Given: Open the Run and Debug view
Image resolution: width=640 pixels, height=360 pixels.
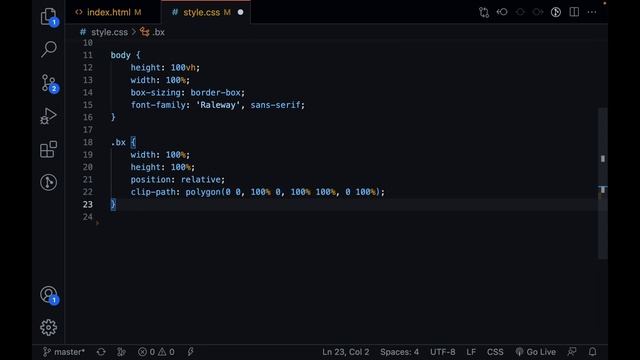Looking at the screenshot, I should 49,116.
